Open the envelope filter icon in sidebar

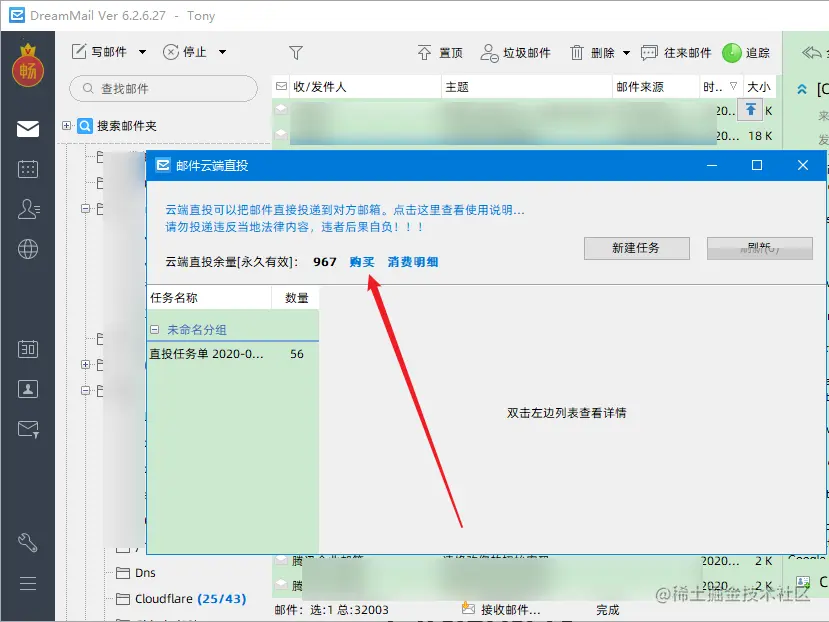coord(28,429)
